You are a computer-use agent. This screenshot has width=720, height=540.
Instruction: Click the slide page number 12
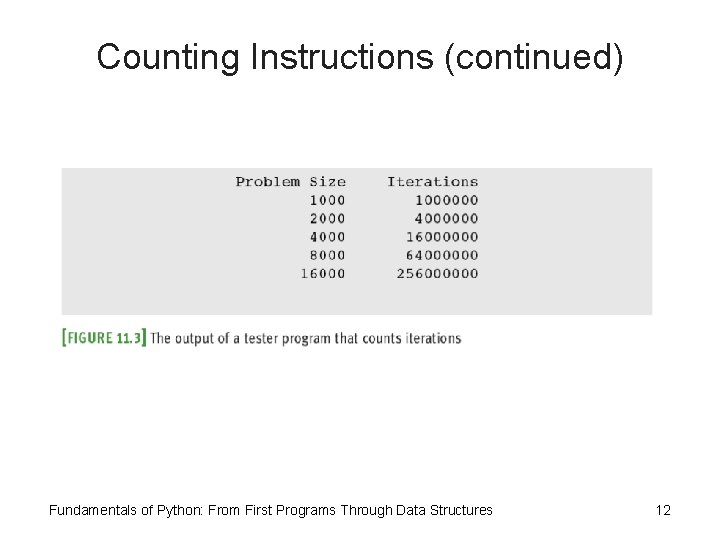pyautogui.click(x=663, y=510)
